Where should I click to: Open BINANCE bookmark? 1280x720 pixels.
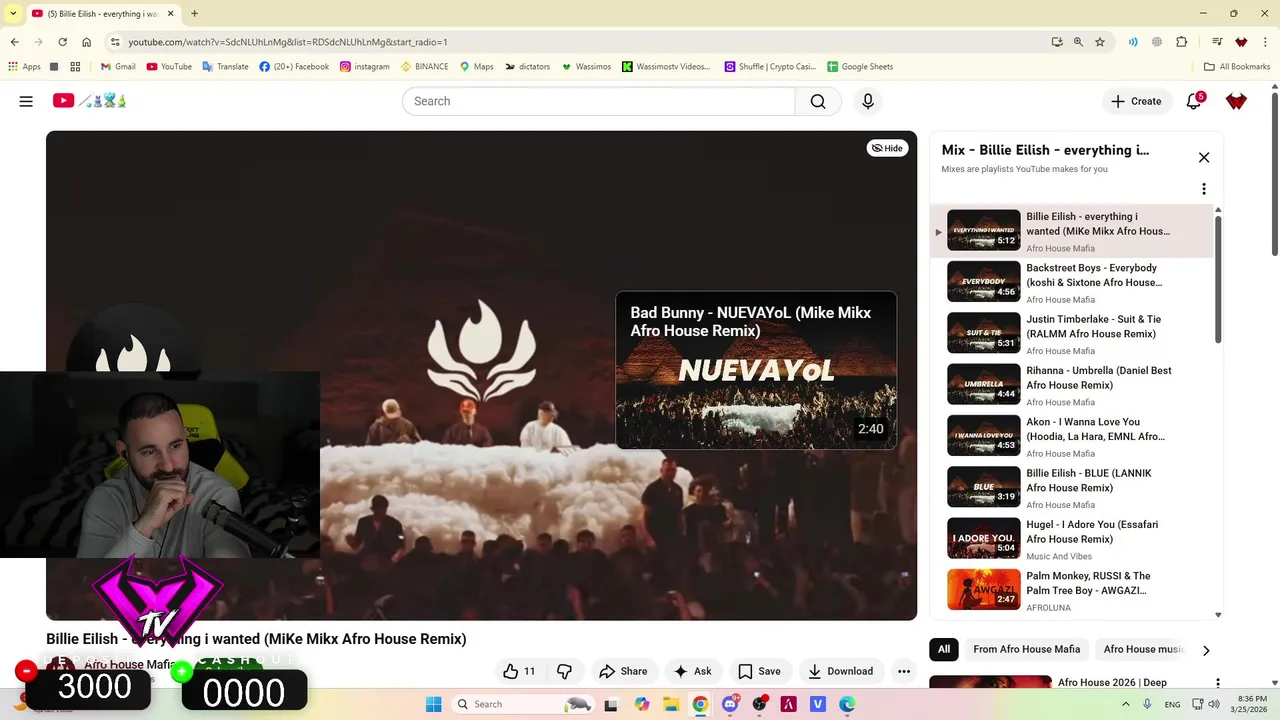coord(425,67)
